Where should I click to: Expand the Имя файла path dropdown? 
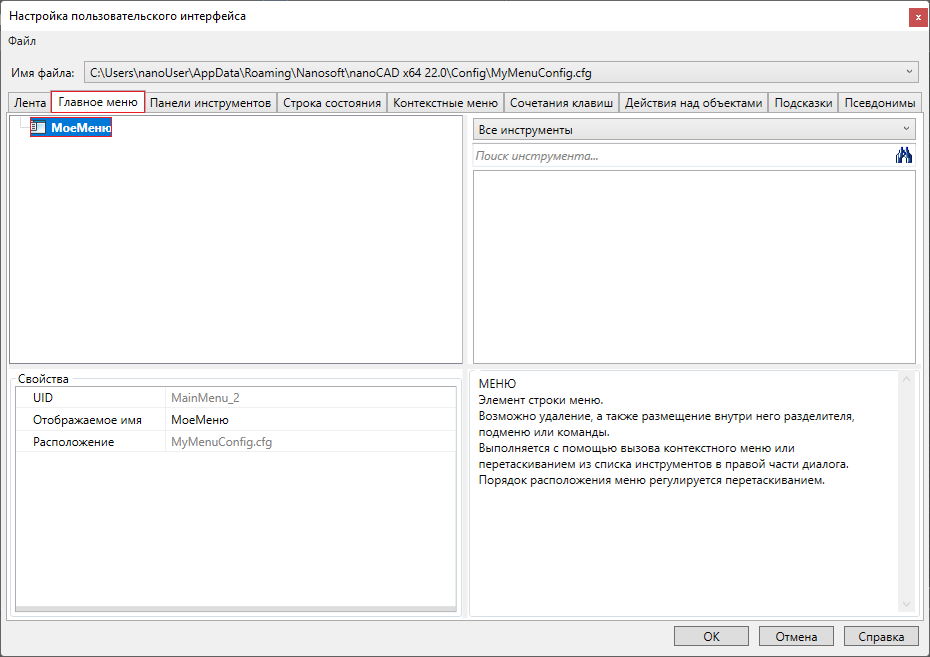[908, 72]
